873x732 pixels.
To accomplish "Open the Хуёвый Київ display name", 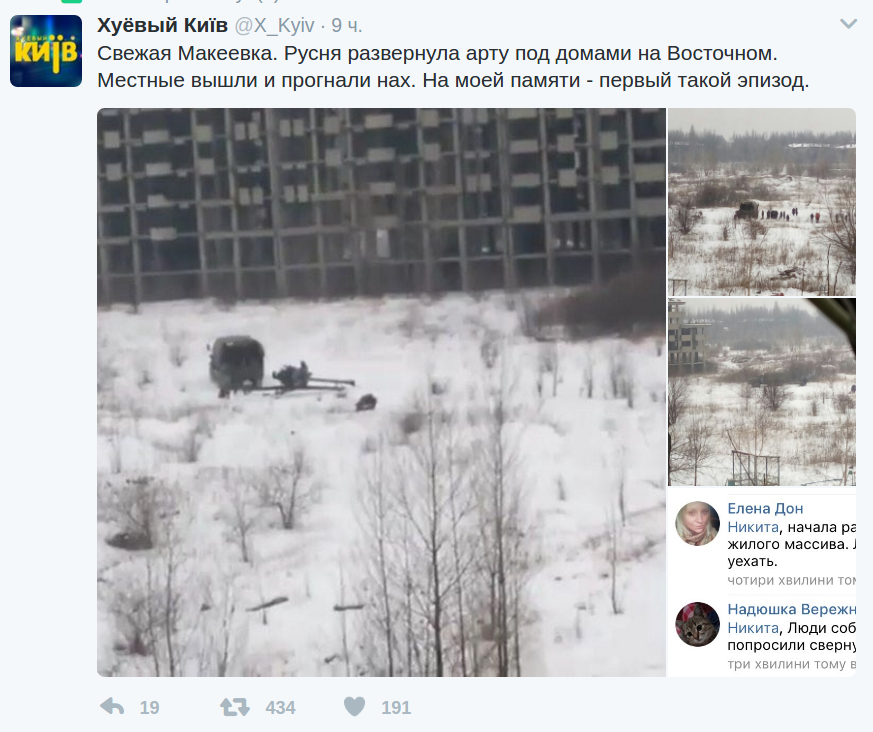I will [x=163, y=25].
